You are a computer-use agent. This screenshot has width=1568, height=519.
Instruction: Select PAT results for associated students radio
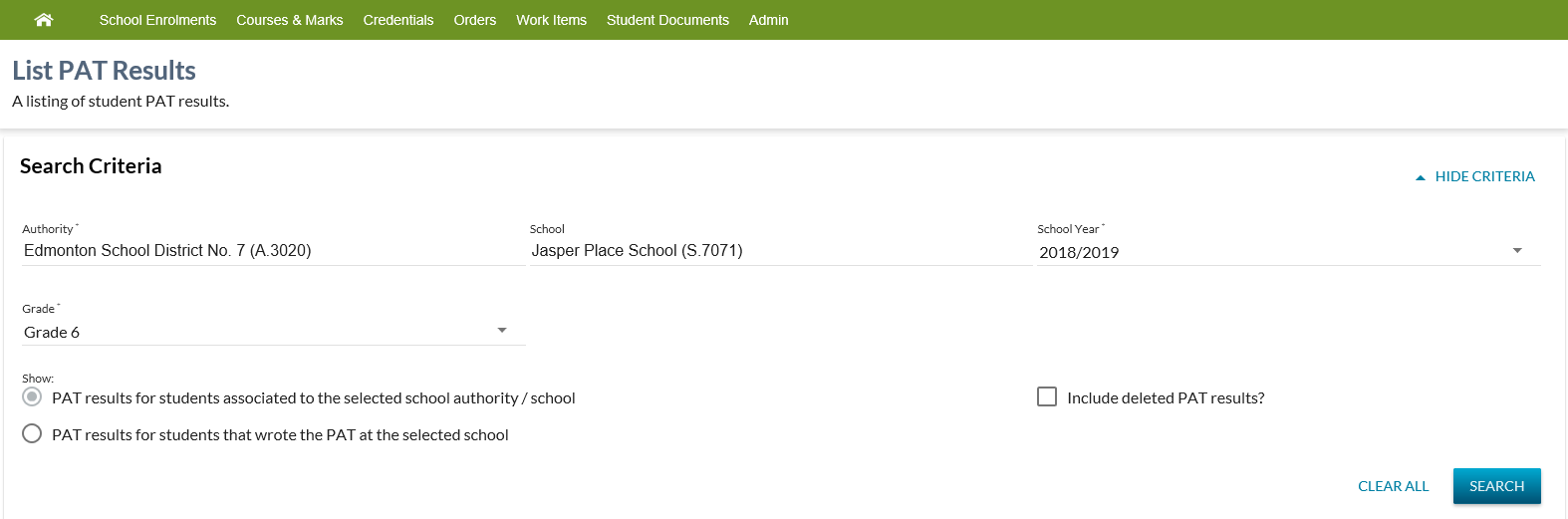click(x=32, y=396)
